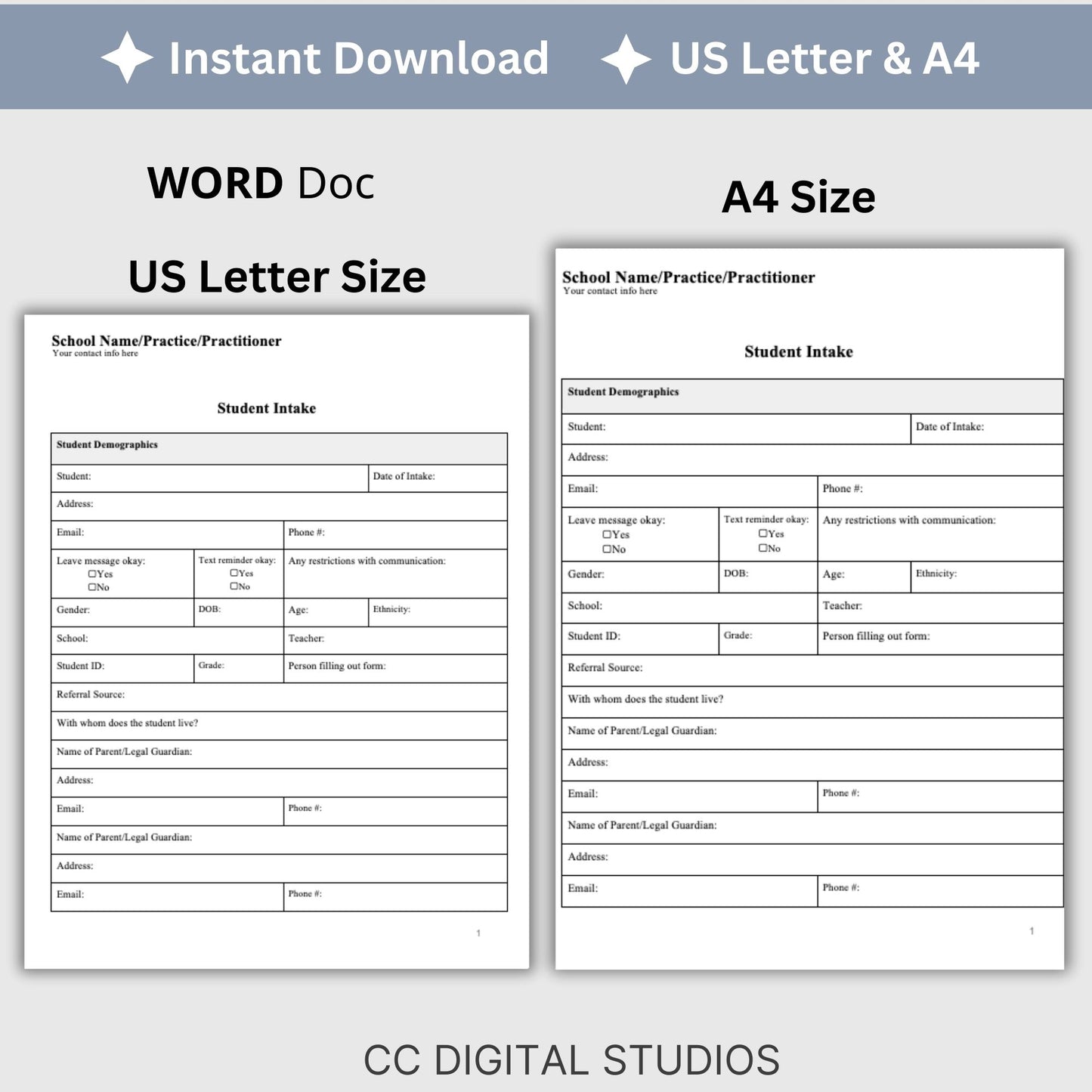Click the Gender: cell on the A4 page
Screen dimensions: 1092x1092
[640, 577]
